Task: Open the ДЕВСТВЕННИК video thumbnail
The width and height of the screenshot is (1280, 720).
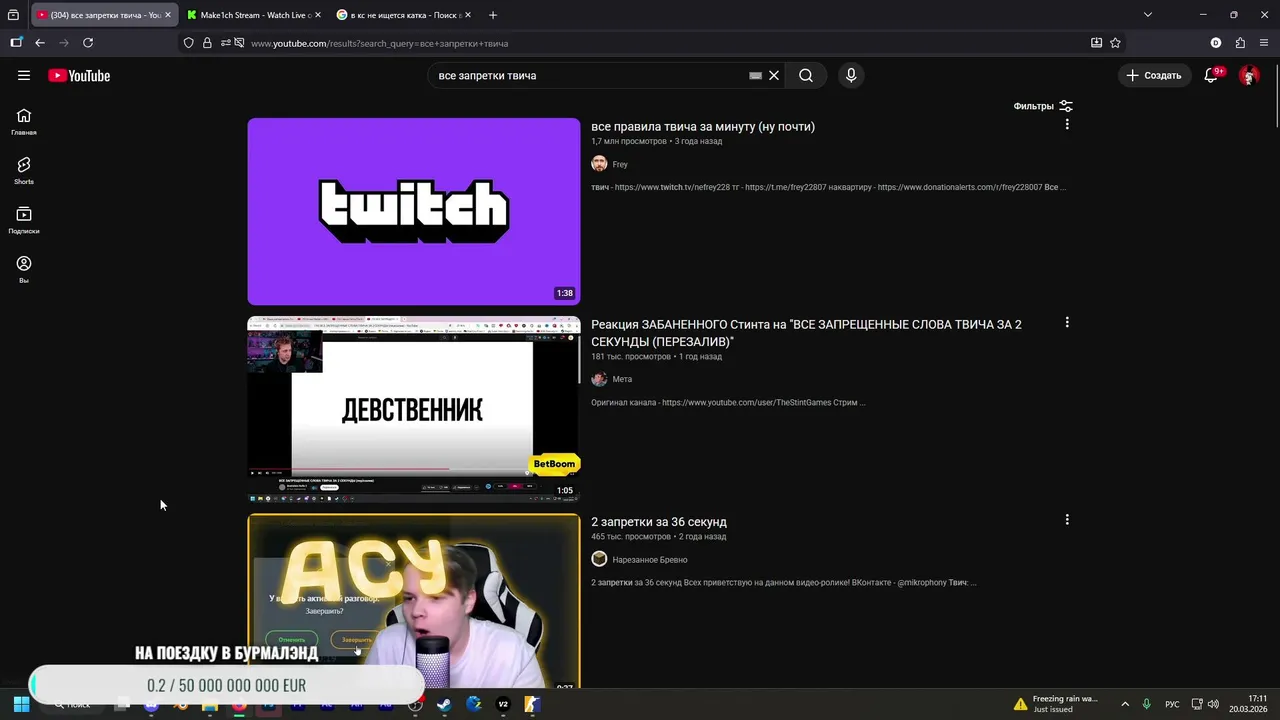Action: pos(414,409)
